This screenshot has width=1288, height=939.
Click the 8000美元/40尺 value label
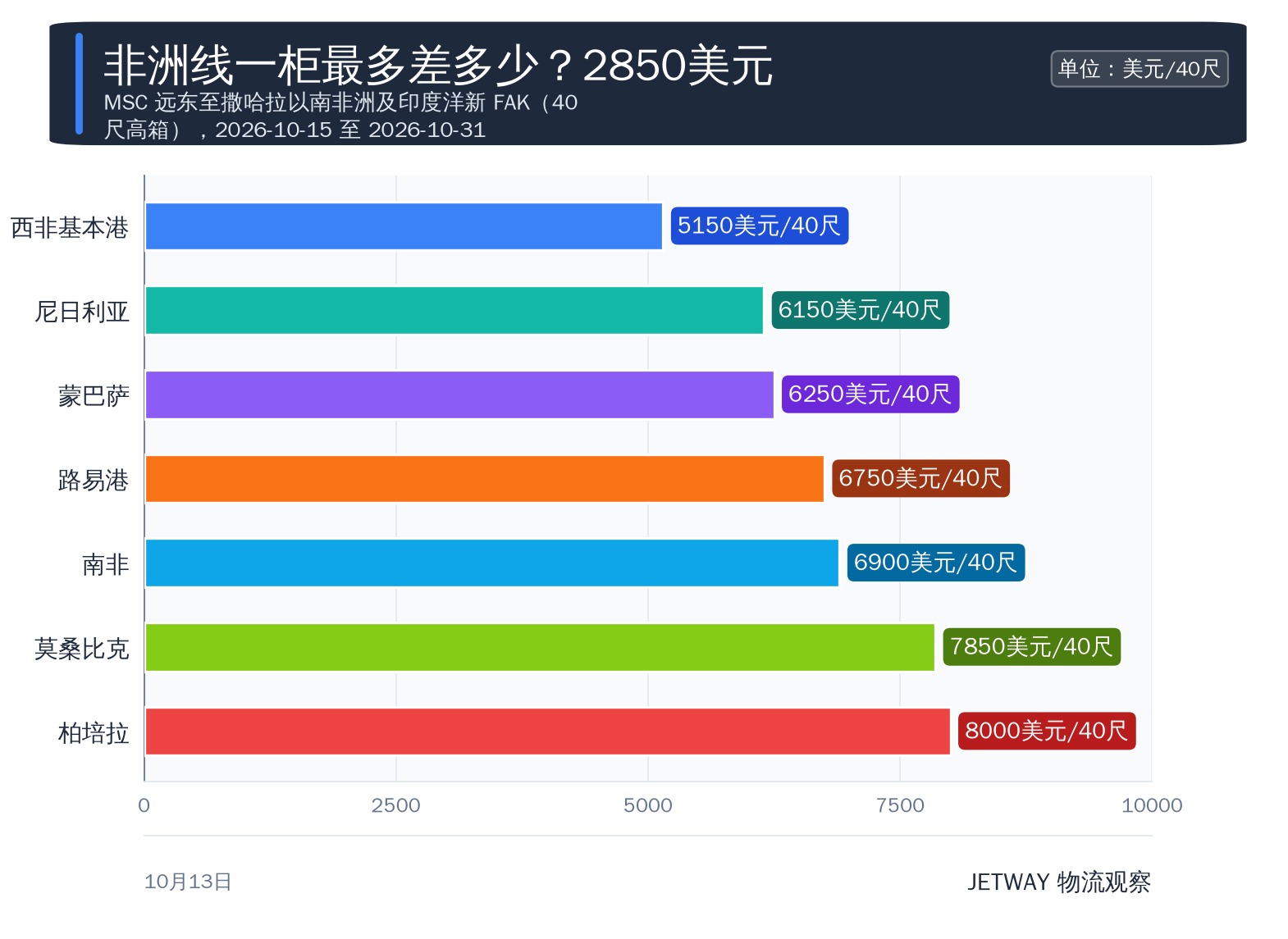1047,731
